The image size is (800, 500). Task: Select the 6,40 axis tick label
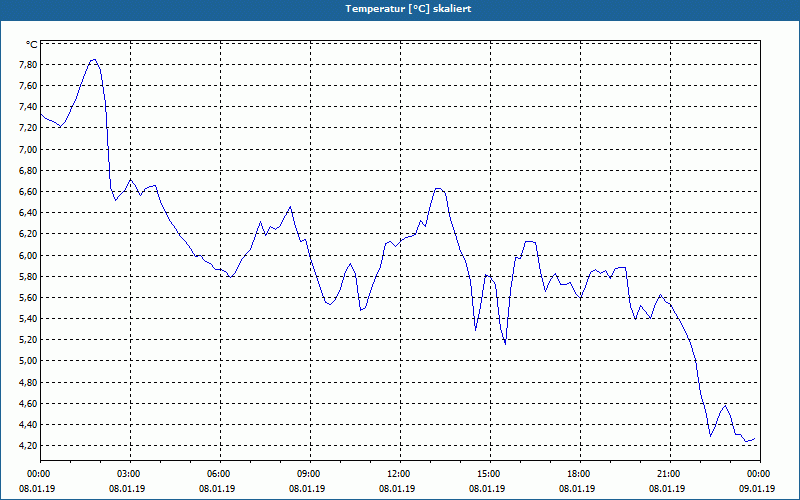point(28,213)
